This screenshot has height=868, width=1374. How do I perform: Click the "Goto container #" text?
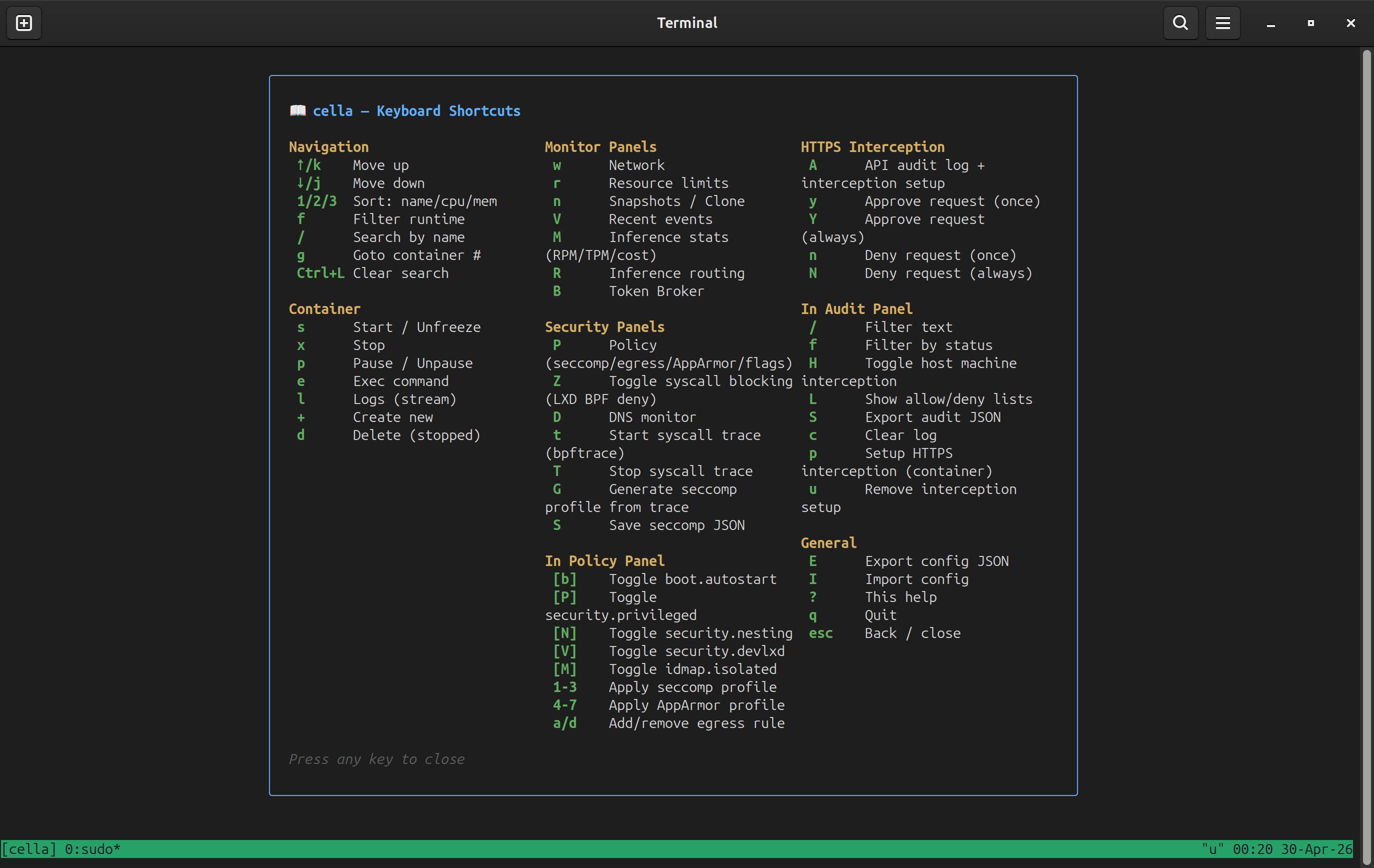pyautogui.click(x=417, y=255)
